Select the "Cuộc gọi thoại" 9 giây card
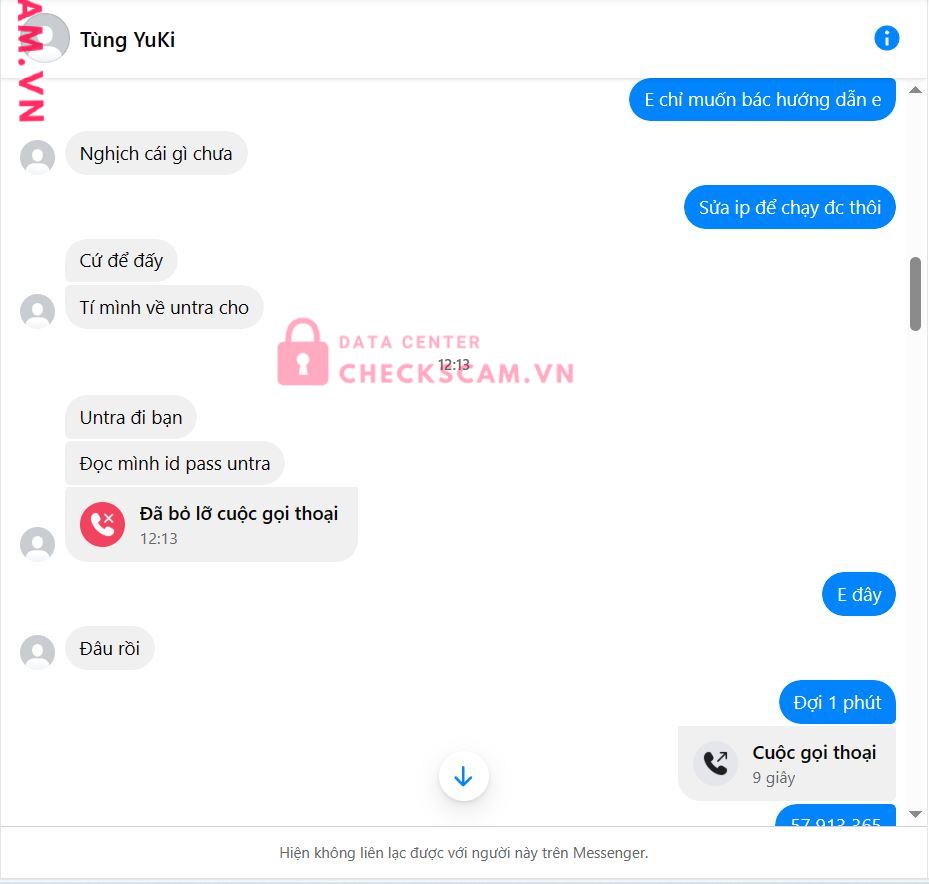This screenshot has width=929, height=884. (787, 763)
